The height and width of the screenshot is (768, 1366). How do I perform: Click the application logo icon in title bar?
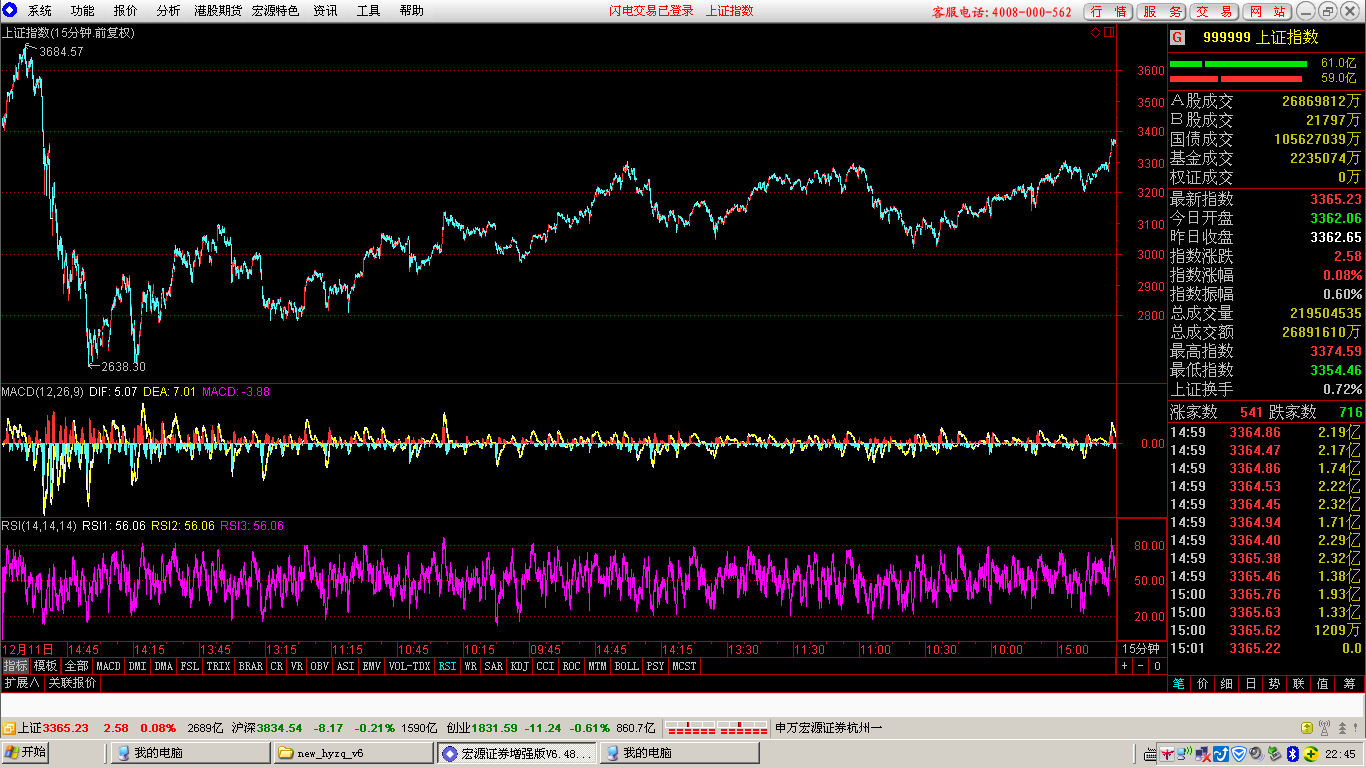(x=10, y=10)
